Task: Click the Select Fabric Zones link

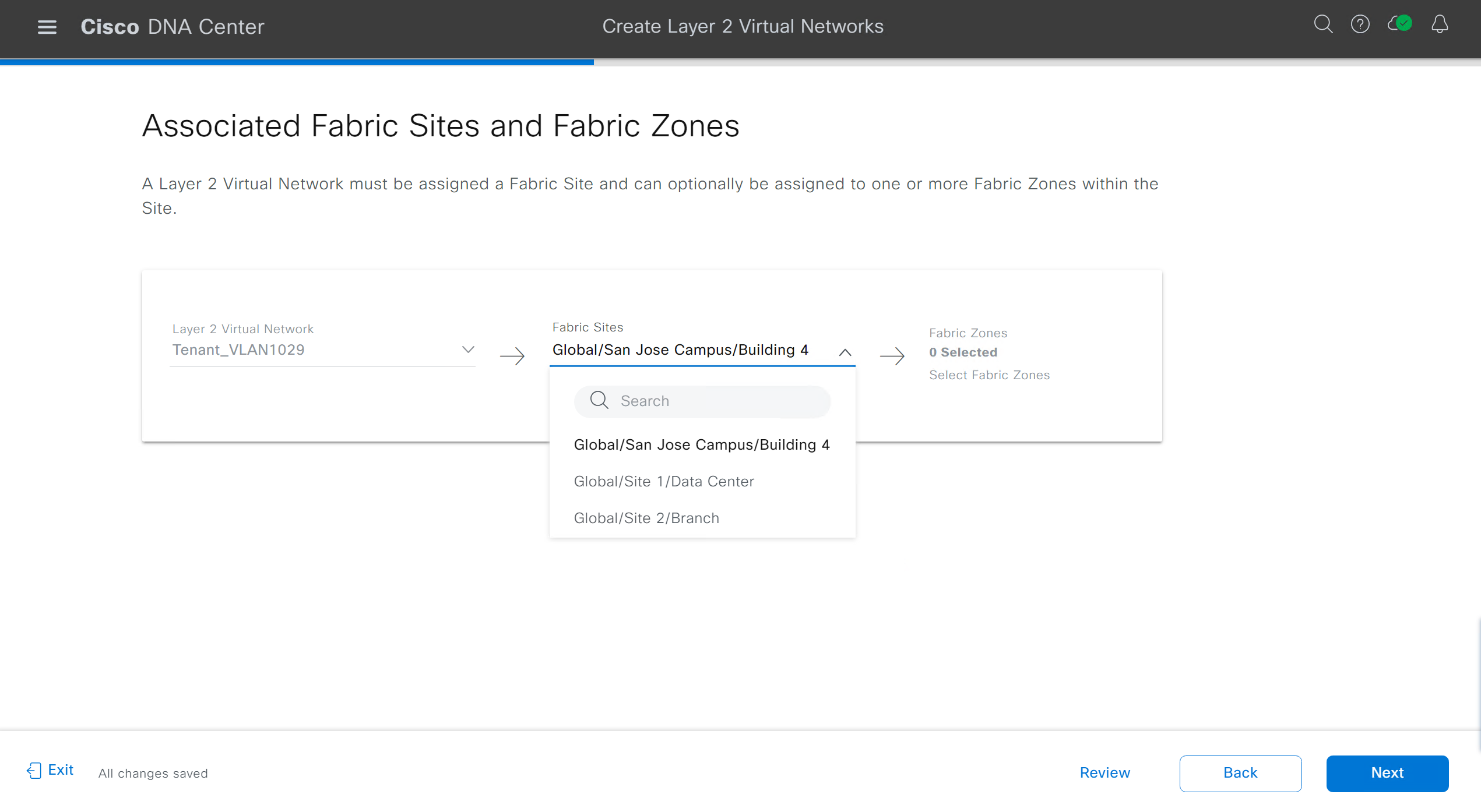Action: tap(989, 375)
